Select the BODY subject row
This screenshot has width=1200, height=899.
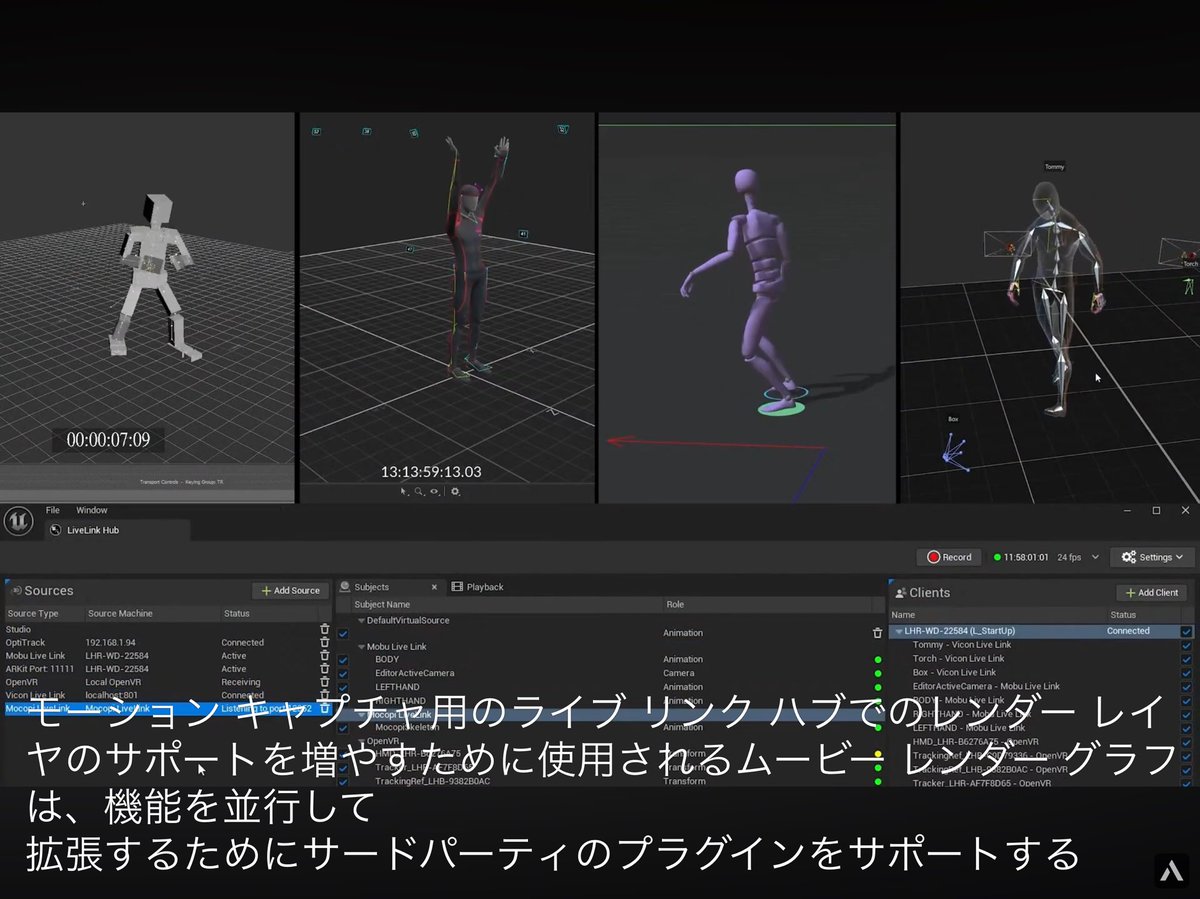tap(610, 660)
